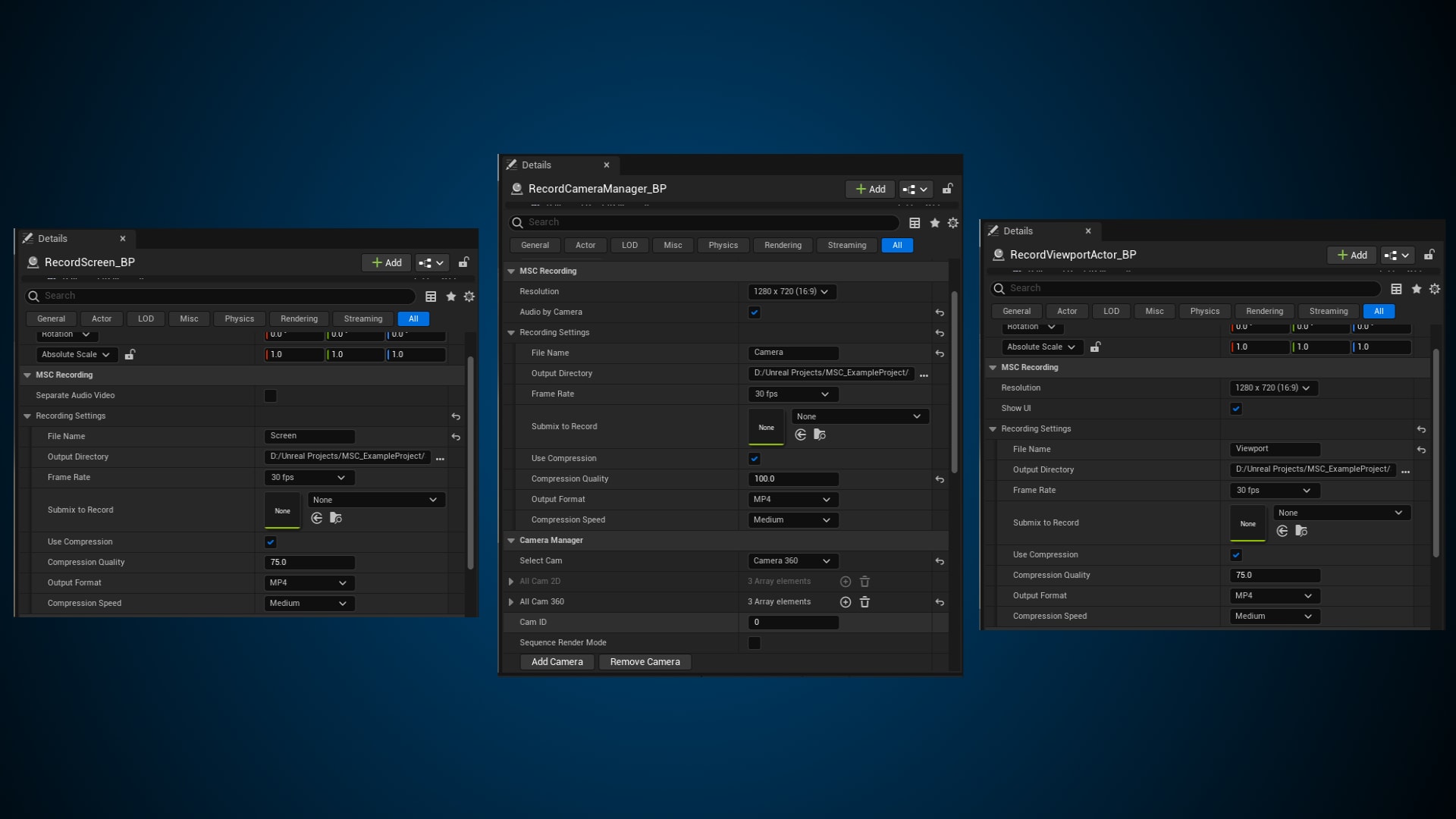This screenshot has height=819, width=1456.
Task: Click the Remove Camera button
Action: 645,661
